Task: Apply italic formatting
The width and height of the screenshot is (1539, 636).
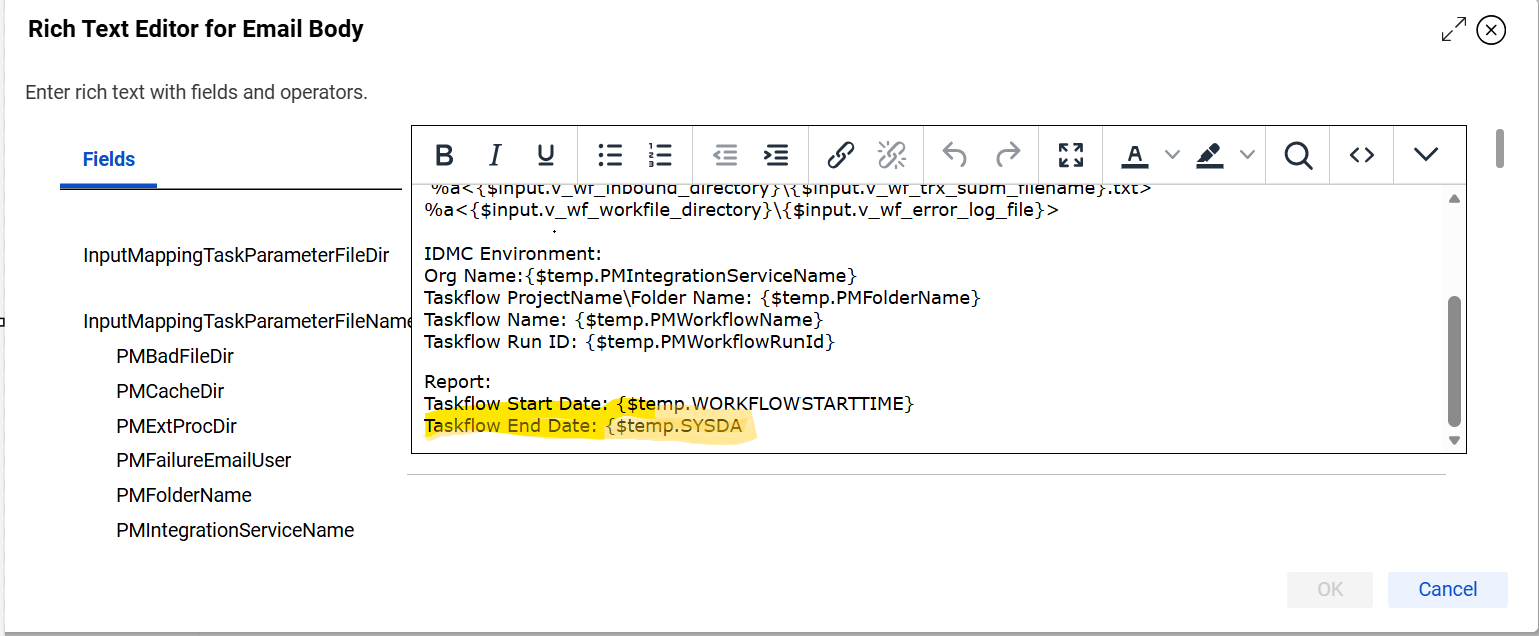Action: (x=495, y=155)
